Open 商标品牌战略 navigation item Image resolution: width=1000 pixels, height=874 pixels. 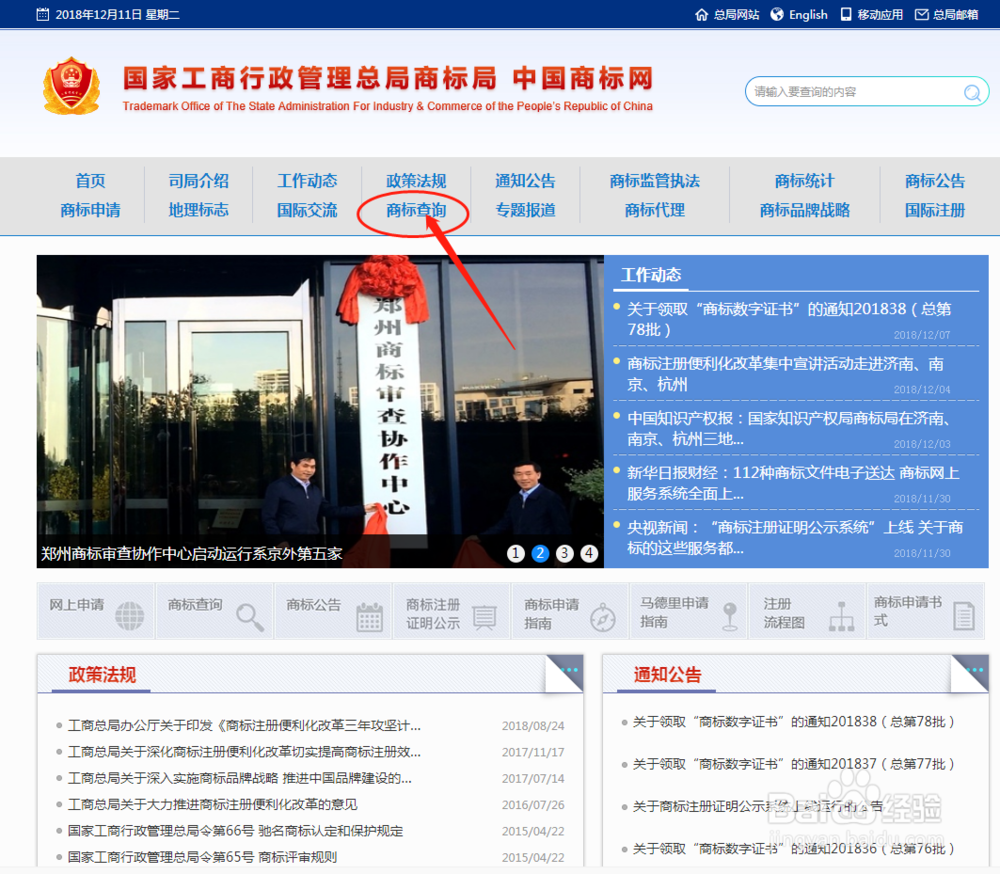[x=804, y=210]
